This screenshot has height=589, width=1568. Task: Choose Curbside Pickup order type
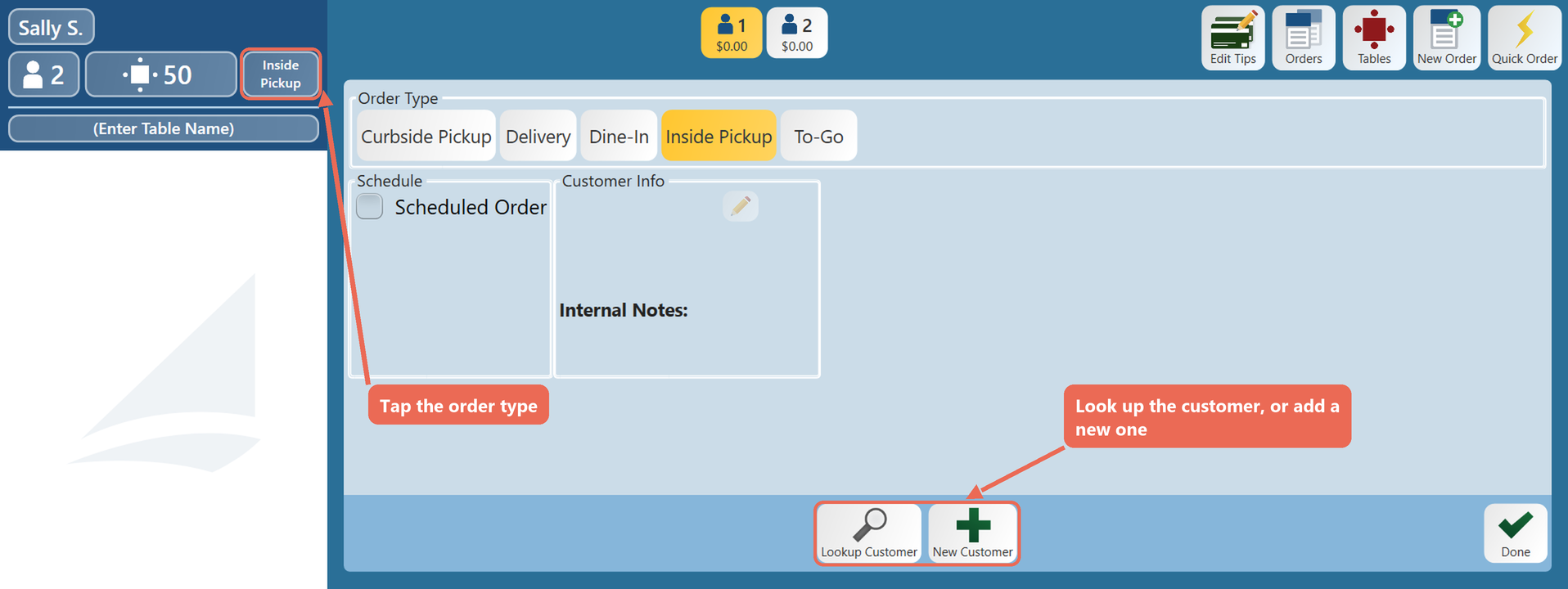(x=426, y=136)
